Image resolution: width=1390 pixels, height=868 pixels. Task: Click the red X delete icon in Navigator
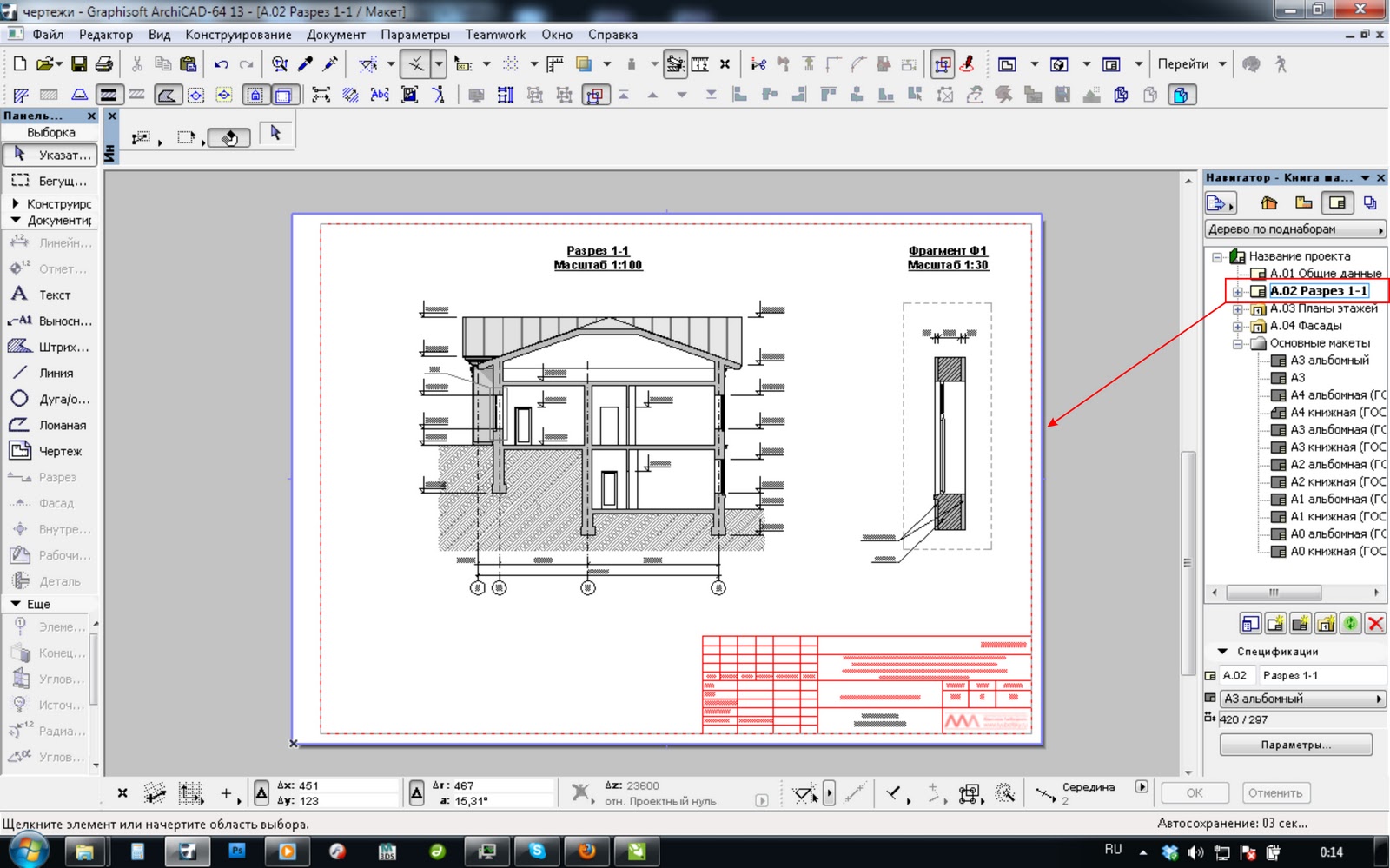(1375, 623)
